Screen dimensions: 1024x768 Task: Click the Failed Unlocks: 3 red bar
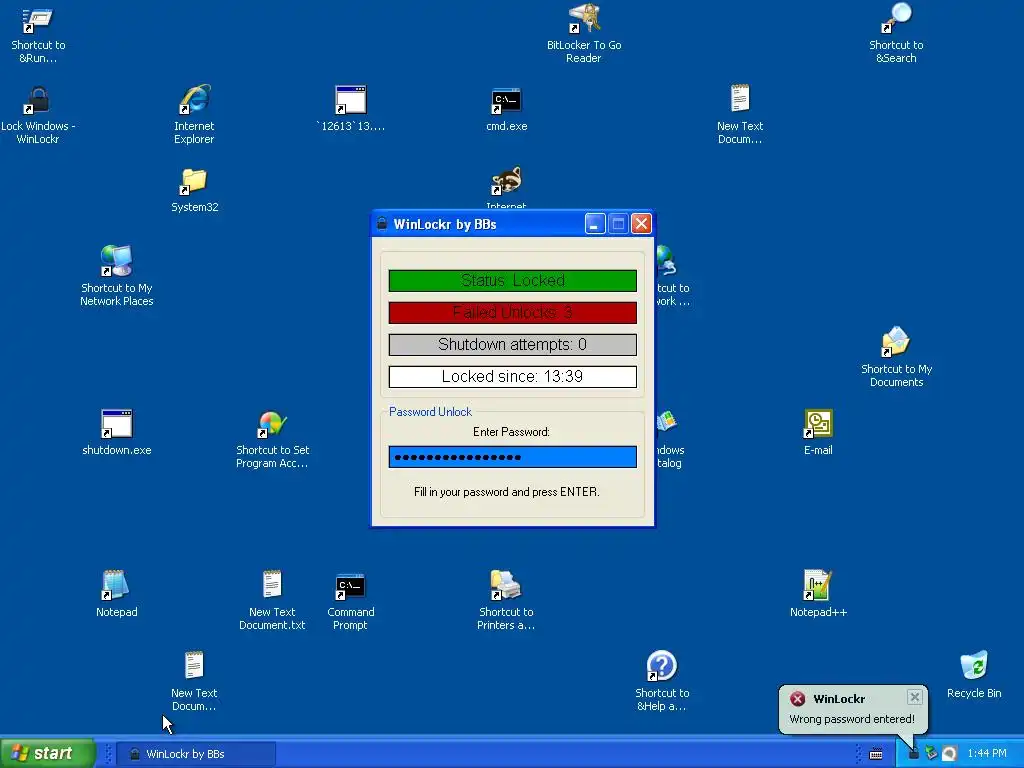click(x=513, y=313)
